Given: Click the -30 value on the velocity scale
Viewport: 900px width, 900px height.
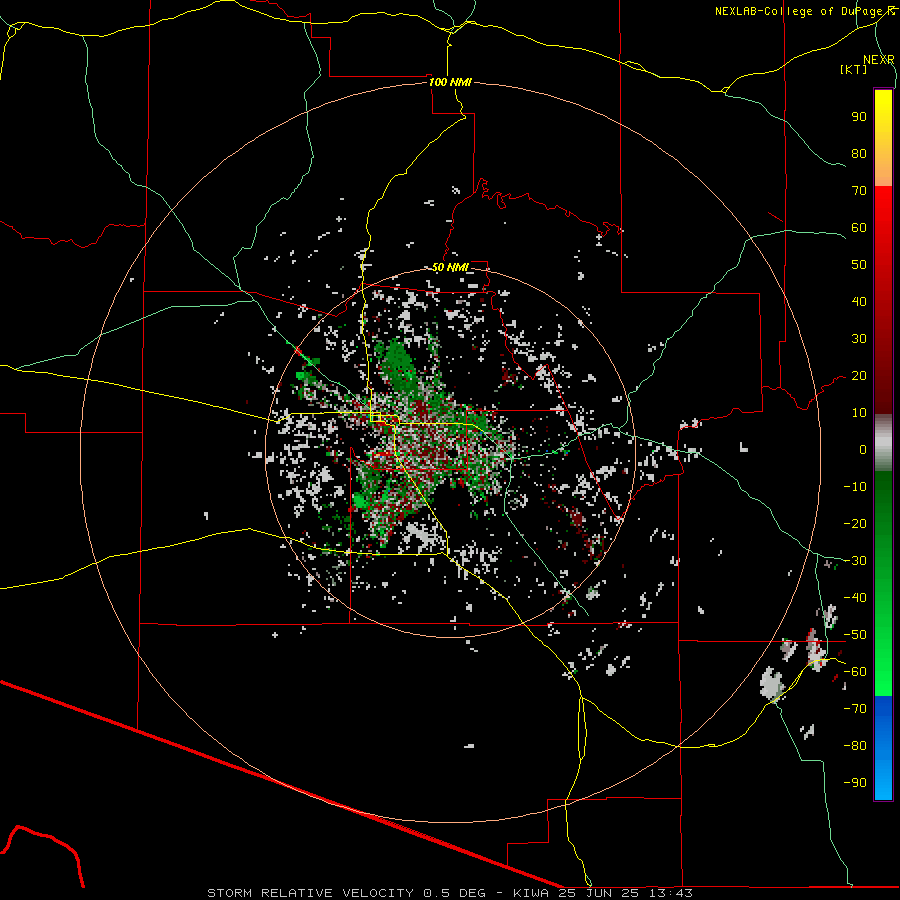Looking at the screenshot, I should 855,561.
